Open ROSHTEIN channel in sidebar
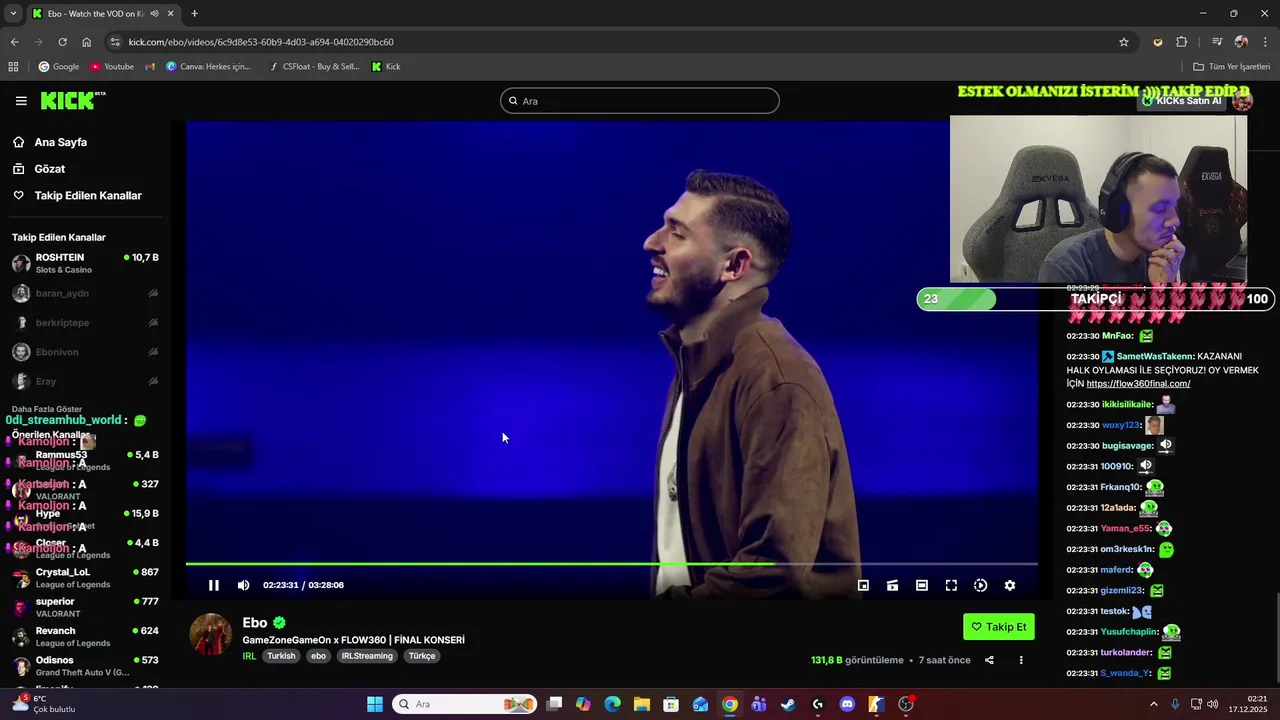Image resolution: width=1280 pixels, height=720 pixels. pos(85,263)
